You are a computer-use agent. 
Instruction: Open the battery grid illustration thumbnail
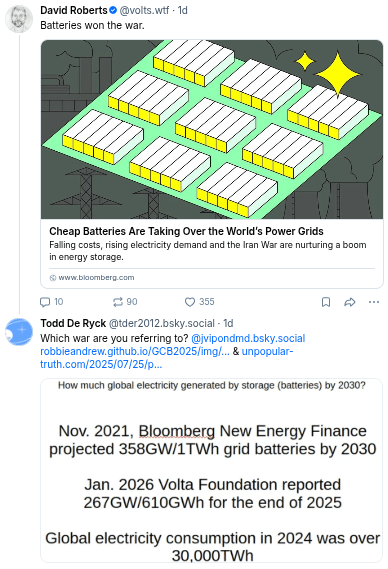pyautogui.click(x=212, y=129)
